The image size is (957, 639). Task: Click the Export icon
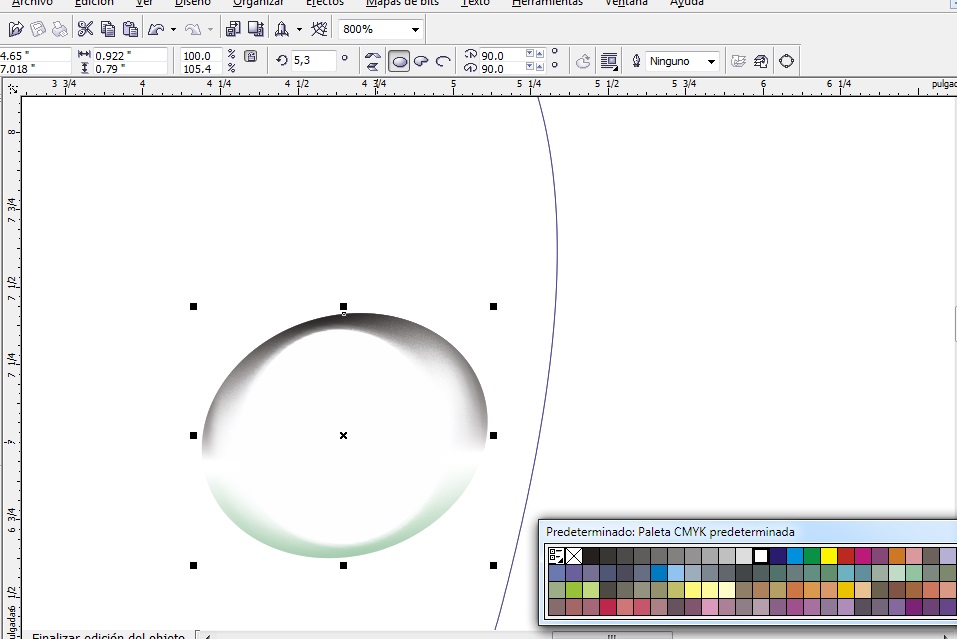click(x=256, y=29)
